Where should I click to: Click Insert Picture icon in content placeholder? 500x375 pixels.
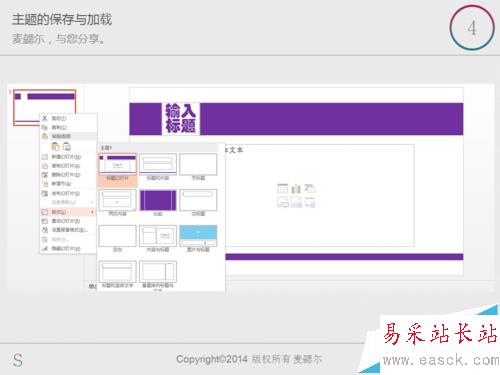[283, 202]
